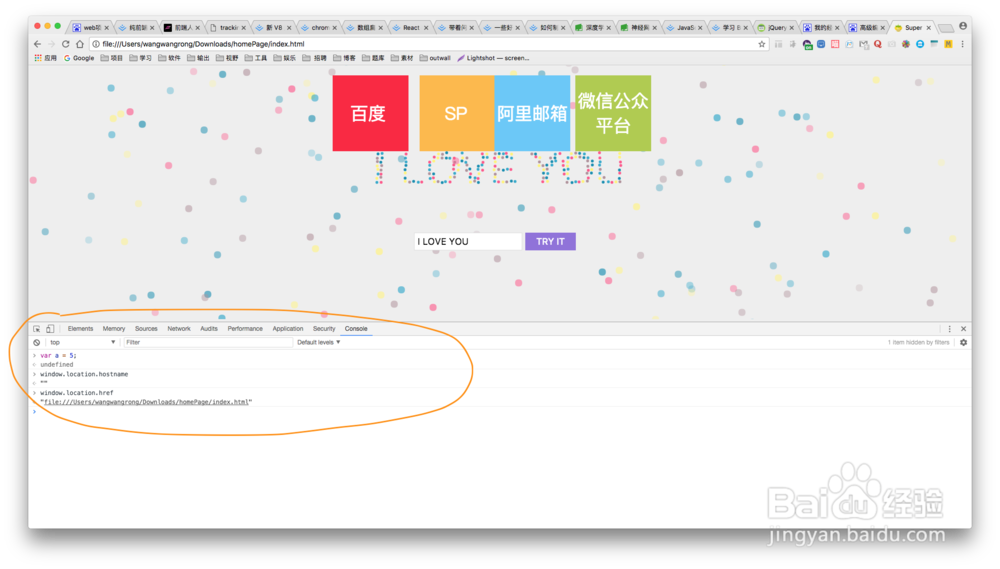Click the orange SP tile
This screenshot has height=569, width=1000.
click(x=457, y=113)
